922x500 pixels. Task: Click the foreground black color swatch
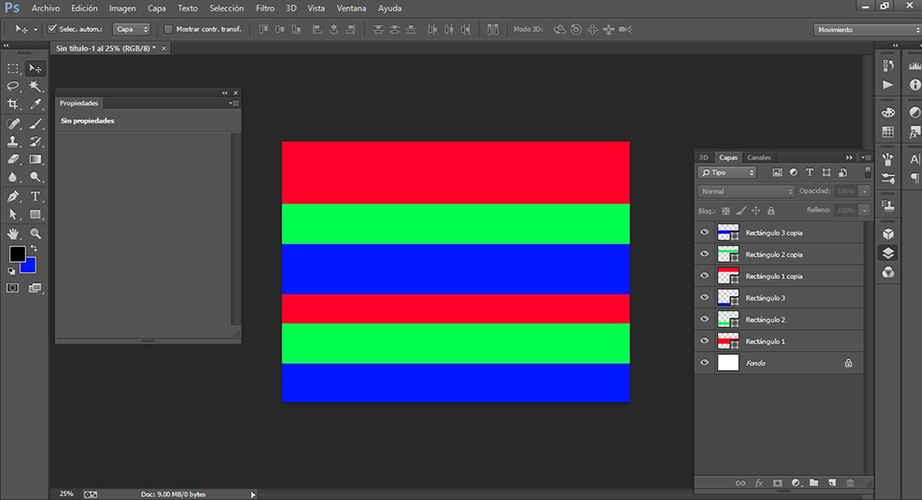click(x=16, y=253)
